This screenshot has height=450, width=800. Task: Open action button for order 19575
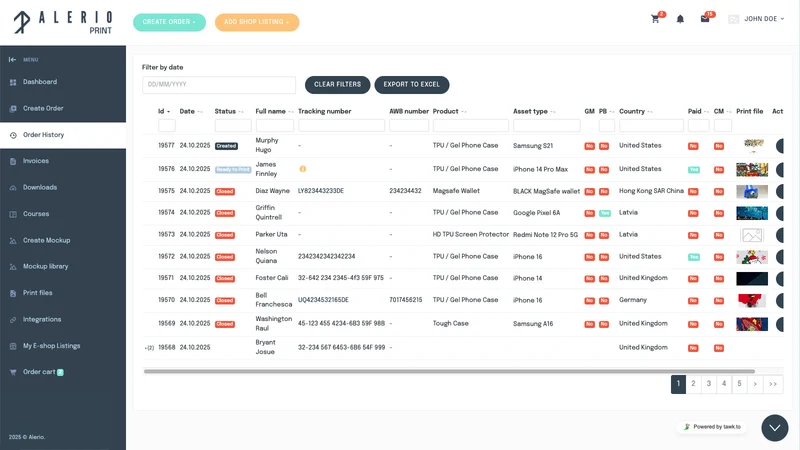coord(780,191)
